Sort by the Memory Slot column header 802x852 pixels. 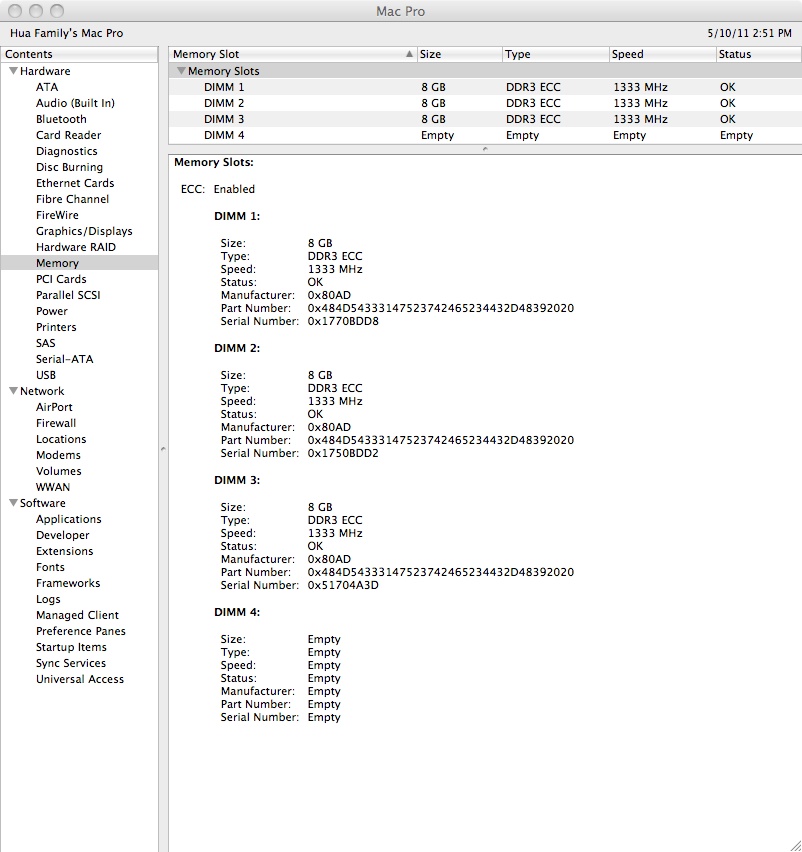click(292, 54)
